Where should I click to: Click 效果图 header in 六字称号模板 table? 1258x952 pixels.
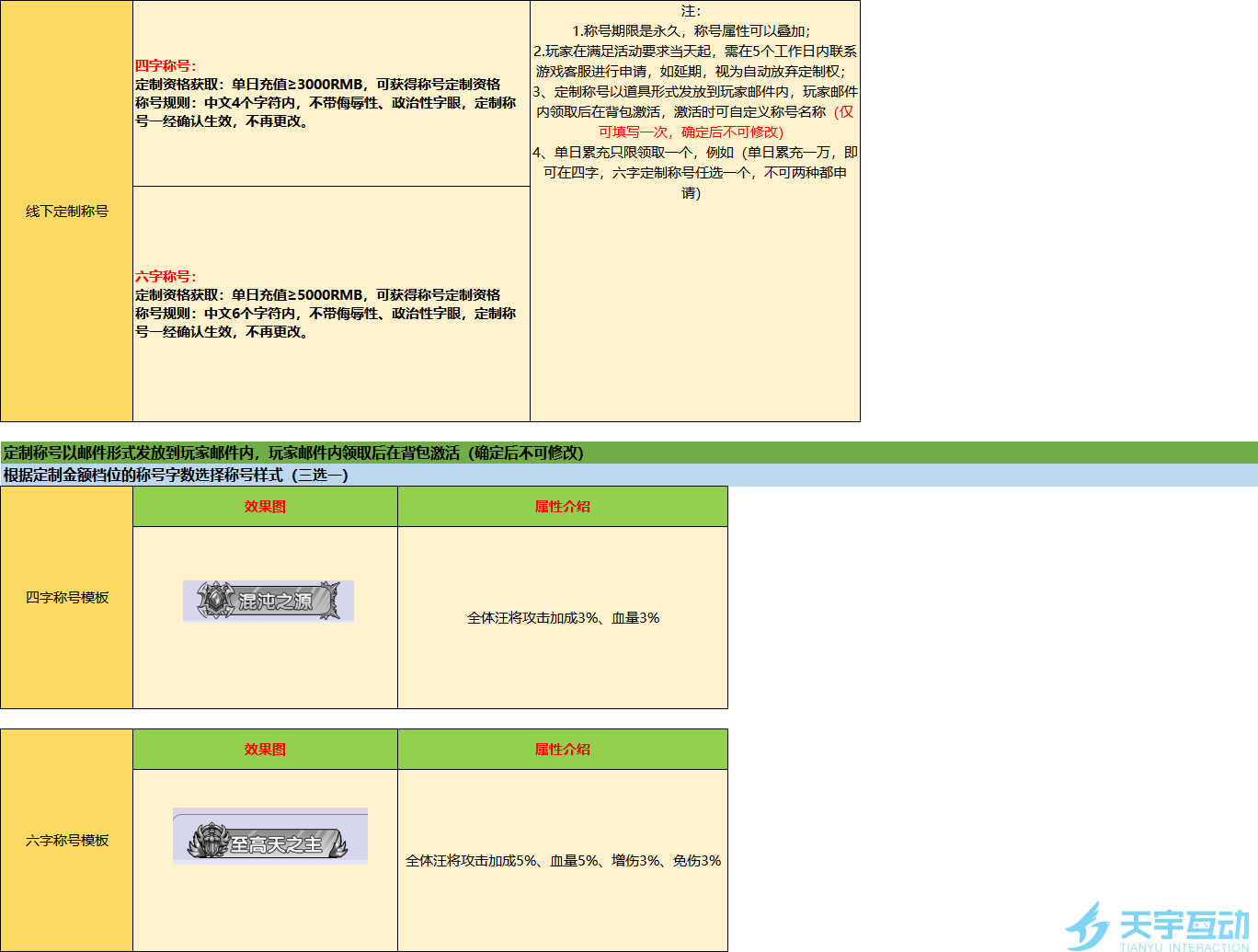coord(265,750)
